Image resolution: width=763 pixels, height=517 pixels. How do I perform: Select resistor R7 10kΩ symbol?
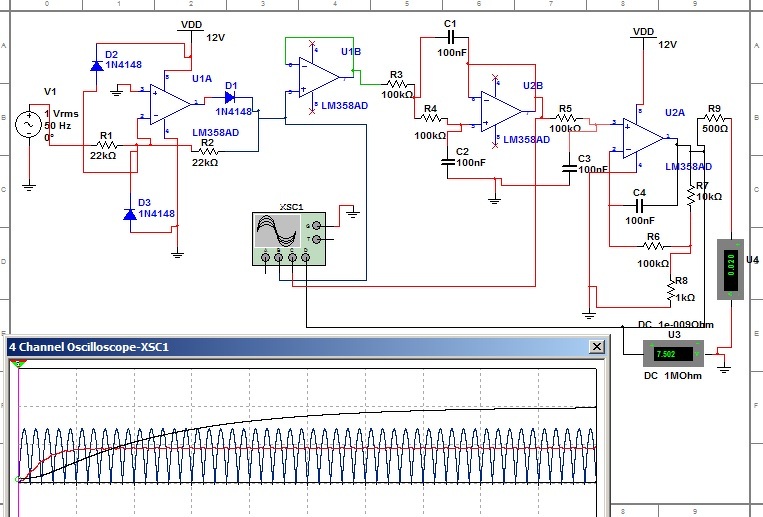pos(690,195)
